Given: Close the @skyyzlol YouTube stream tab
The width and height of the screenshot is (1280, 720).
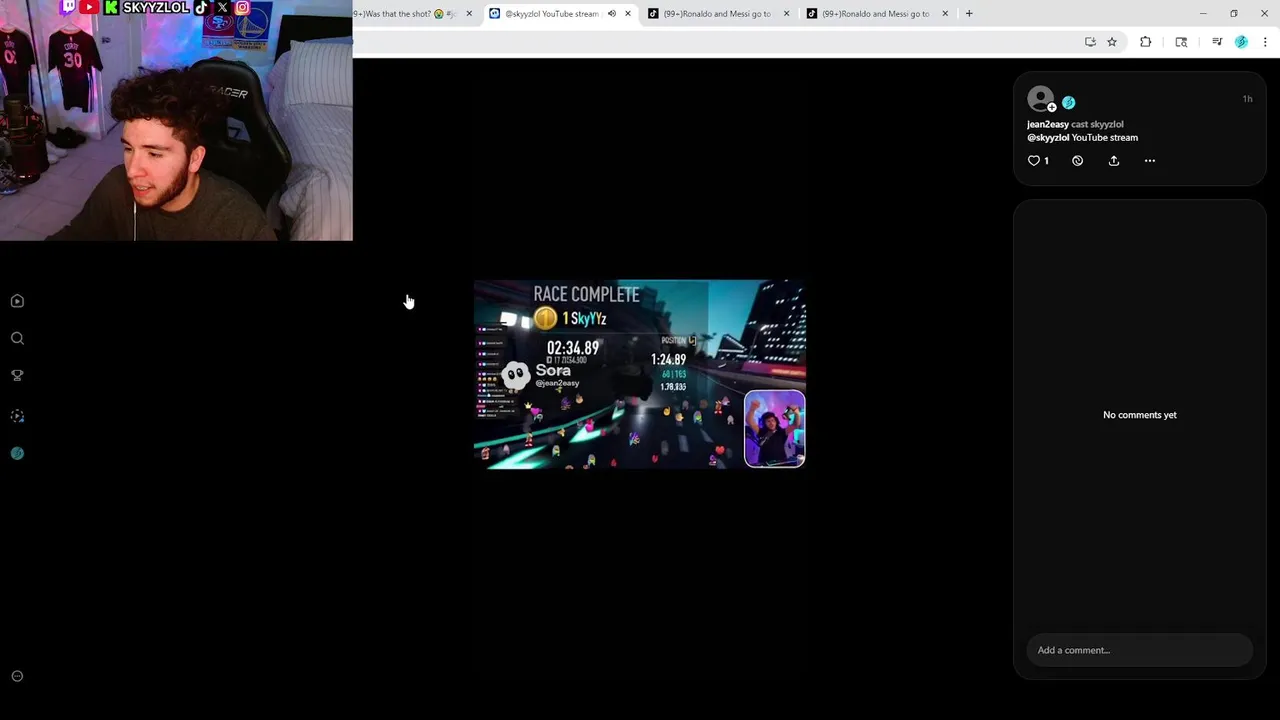Looking at the screenshot, I should (x=627, y=14).
